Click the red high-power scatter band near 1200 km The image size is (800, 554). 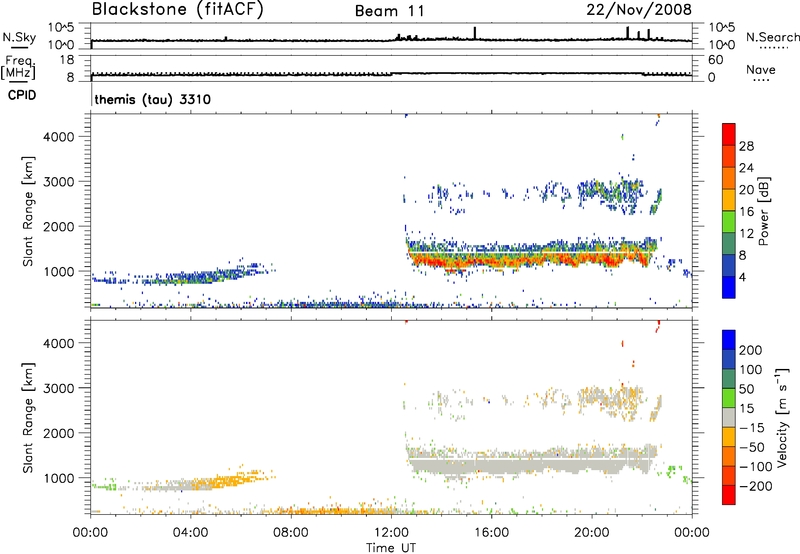(x=531, y=259)
